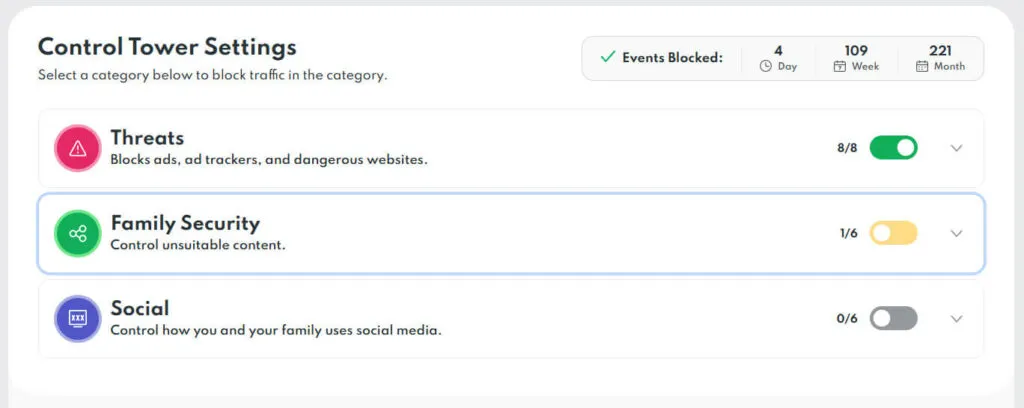Click the red Threats warning icon
Image resolution: width=1024 pixels, height=408 pixels.
(x=78, y=149)
